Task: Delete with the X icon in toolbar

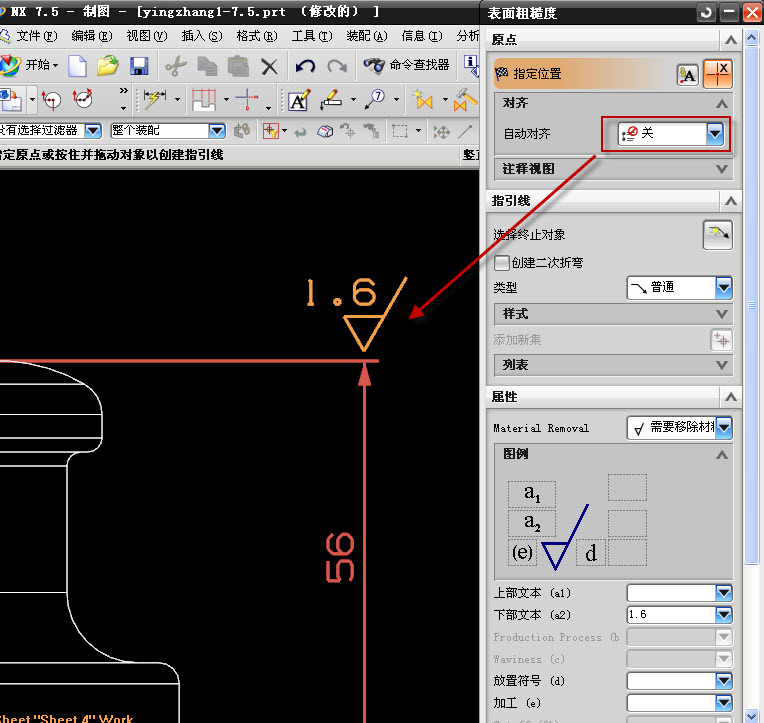Action: (269, 66)
